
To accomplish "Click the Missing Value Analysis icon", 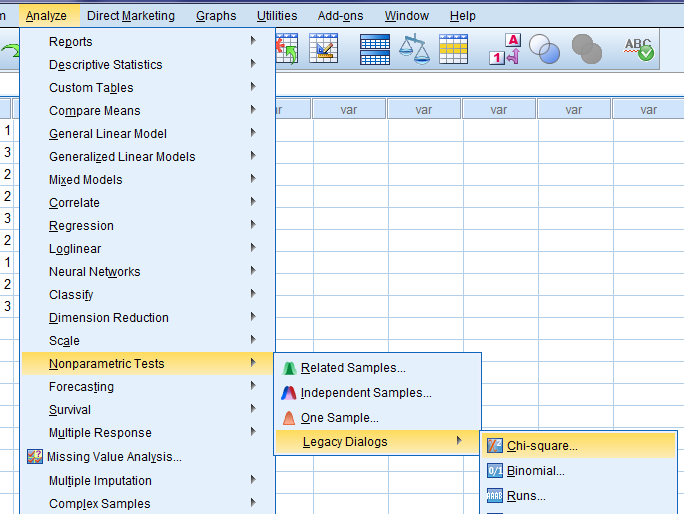I will (x=35, y=457).
